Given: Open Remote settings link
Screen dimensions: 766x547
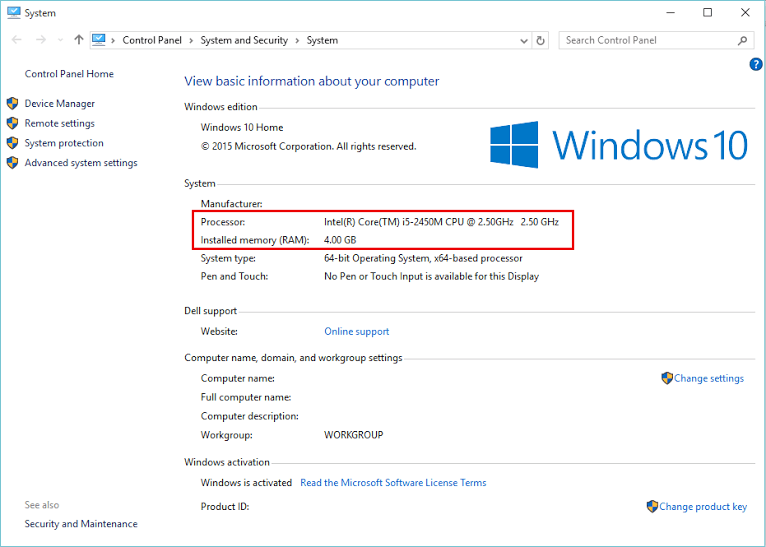Looking at the screenshot, I should pyautogui.click(x=60, y=124).
